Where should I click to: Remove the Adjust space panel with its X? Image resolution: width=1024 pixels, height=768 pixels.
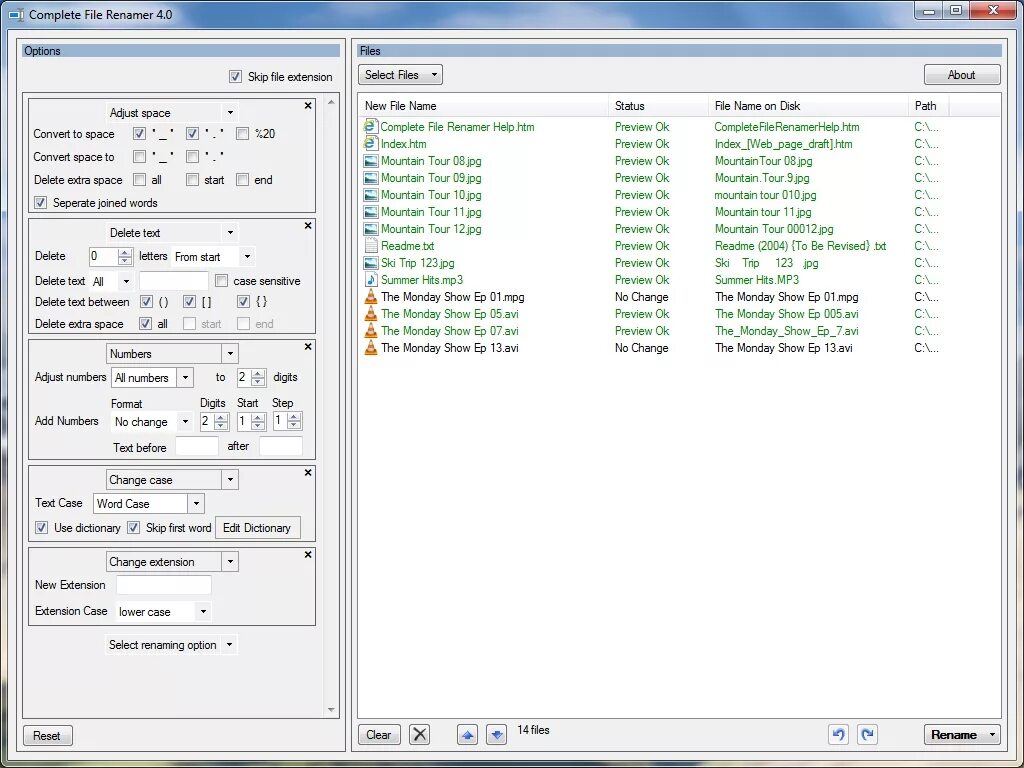pos(308,105)
